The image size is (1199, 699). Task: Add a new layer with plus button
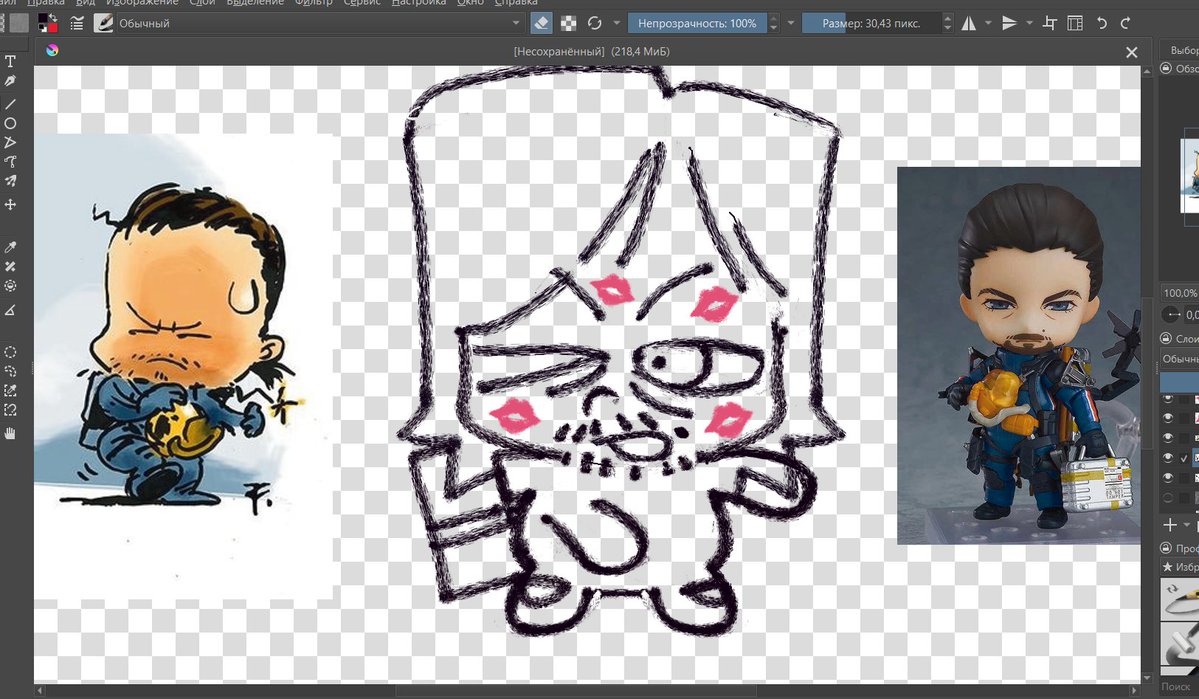1169,525
